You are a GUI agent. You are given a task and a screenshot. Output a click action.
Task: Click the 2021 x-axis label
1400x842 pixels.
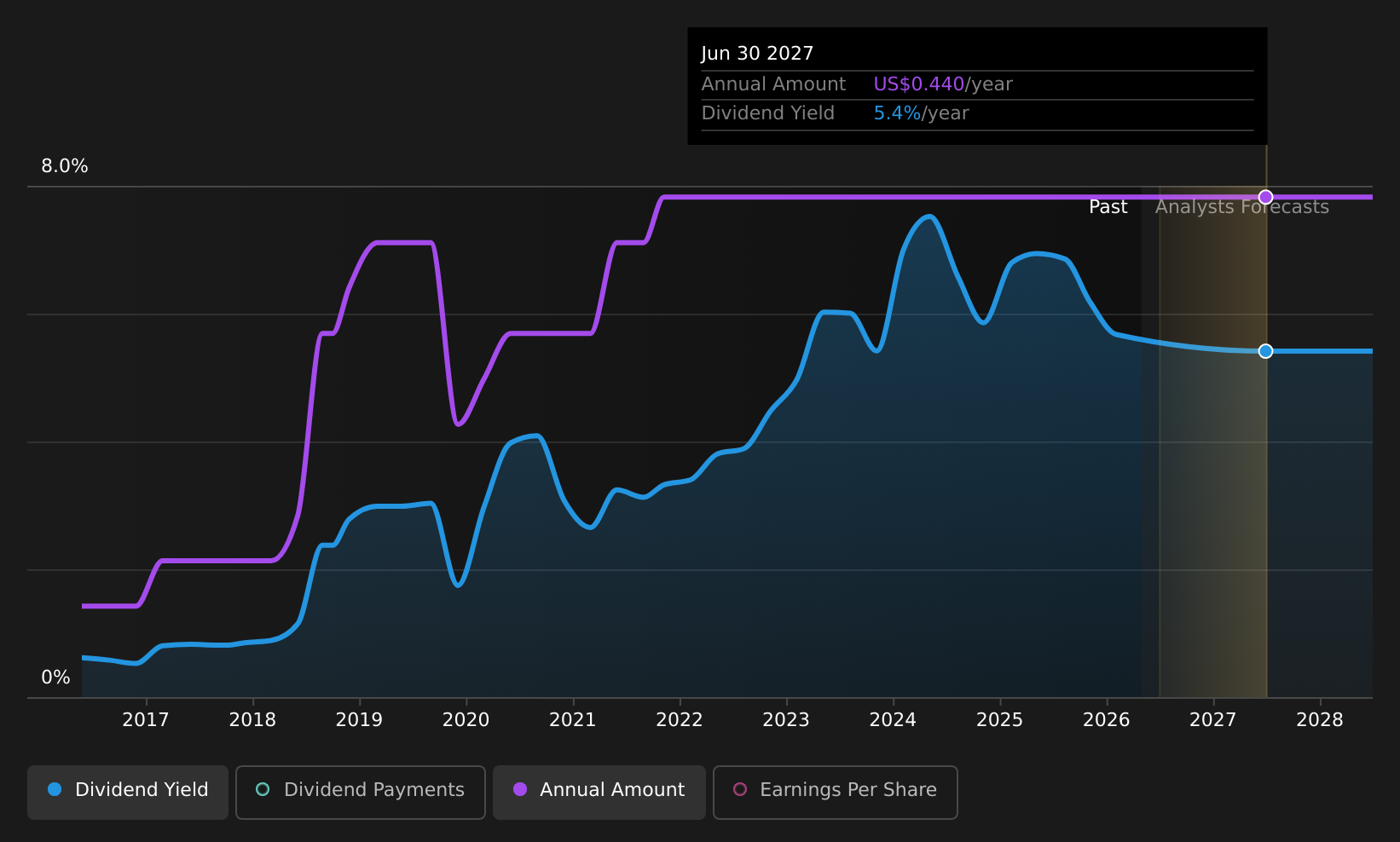click(573, 720)
